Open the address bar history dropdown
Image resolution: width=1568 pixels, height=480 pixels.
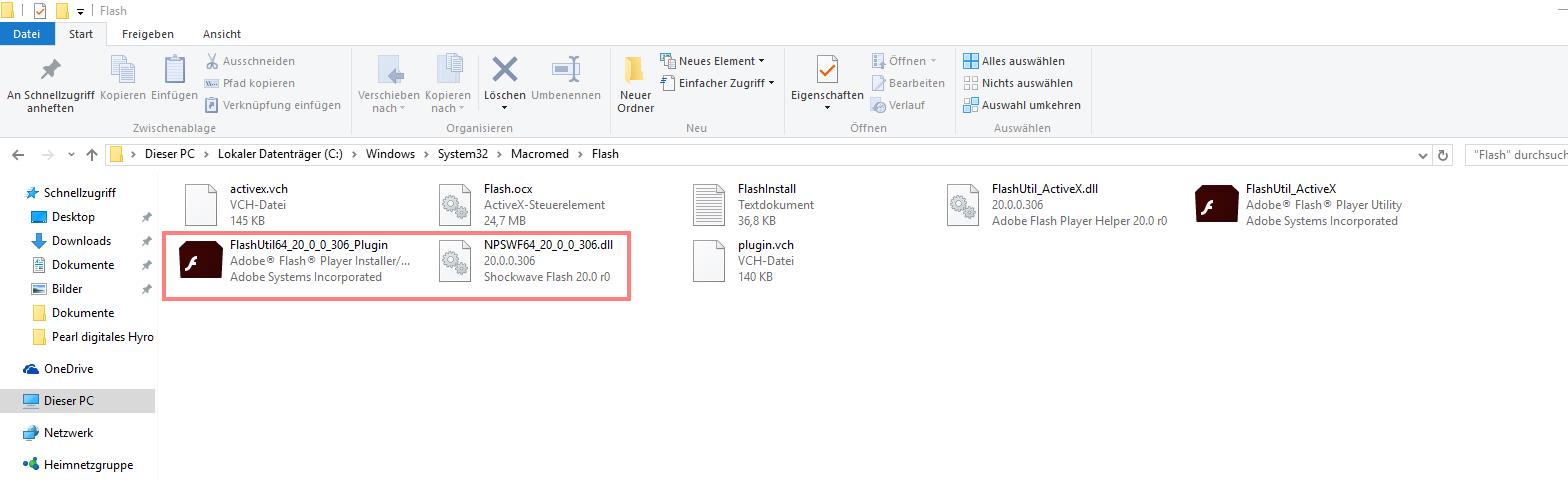[1424, 155]
